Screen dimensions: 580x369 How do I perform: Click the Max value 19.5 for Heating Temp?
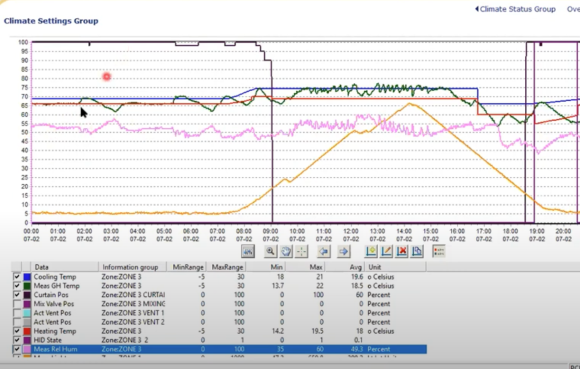pos(317,331)
